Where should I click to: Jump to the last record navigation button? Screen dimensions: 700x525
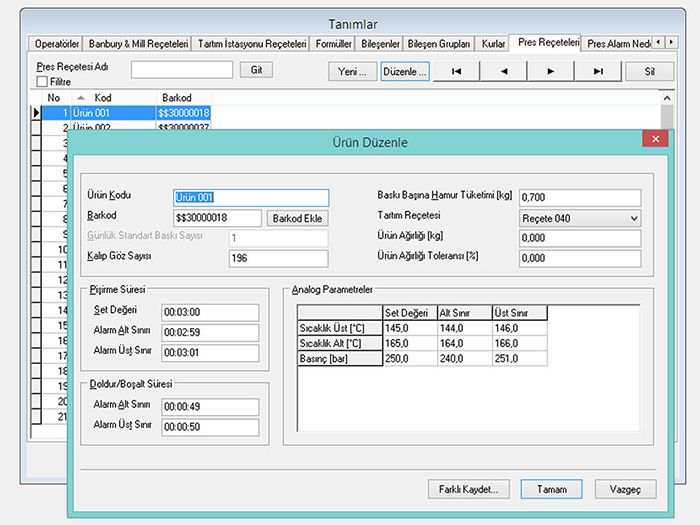coord(598,71)
